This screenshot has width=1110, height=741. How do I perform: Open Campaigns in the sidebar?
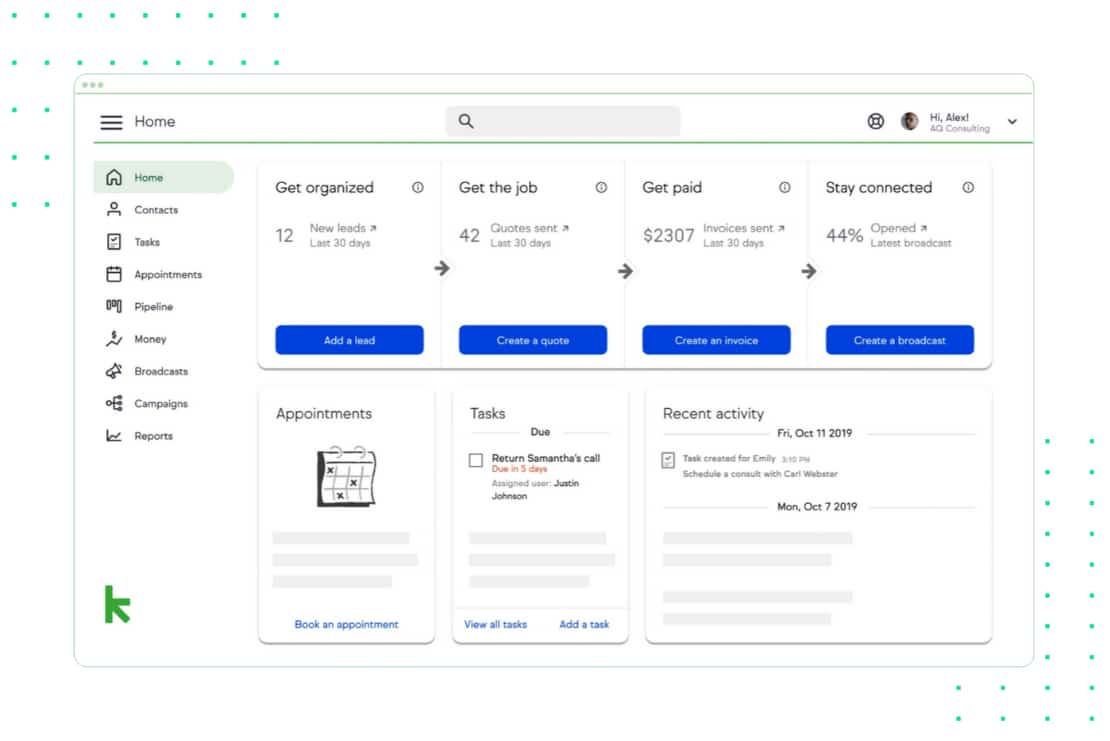tap(160, 404)
